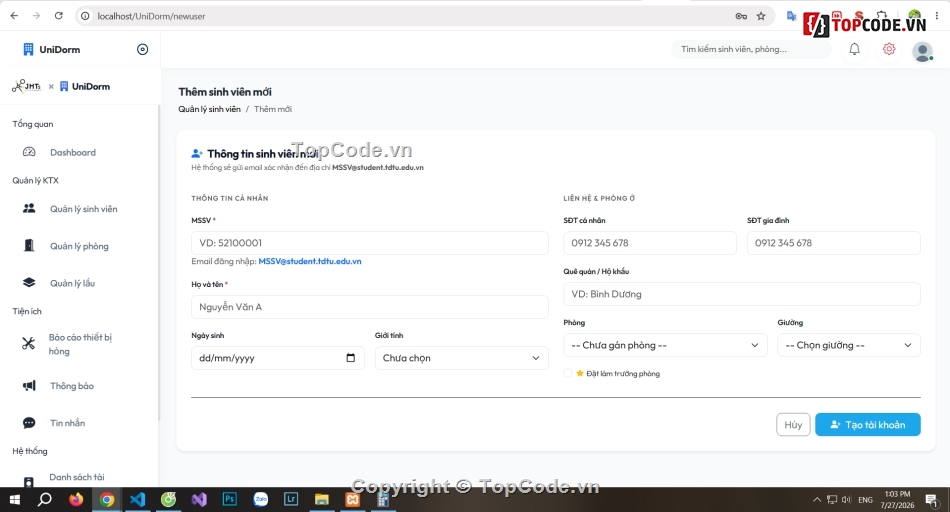Click the MSSV input field

pos(370,243)
